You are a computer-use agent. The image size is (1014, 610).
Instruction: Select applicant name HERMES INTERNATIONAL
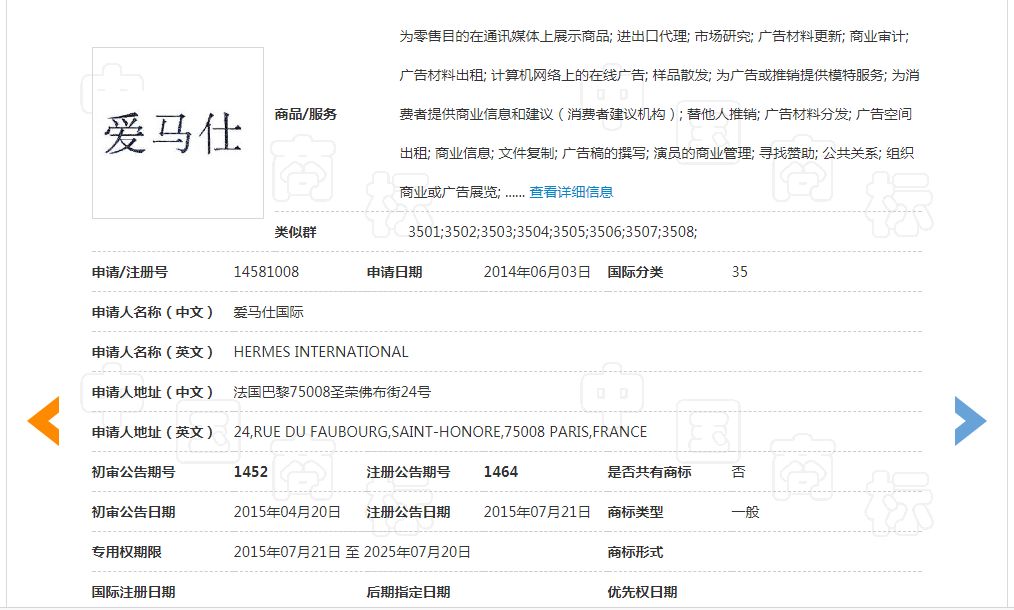[x=321, y=352]
